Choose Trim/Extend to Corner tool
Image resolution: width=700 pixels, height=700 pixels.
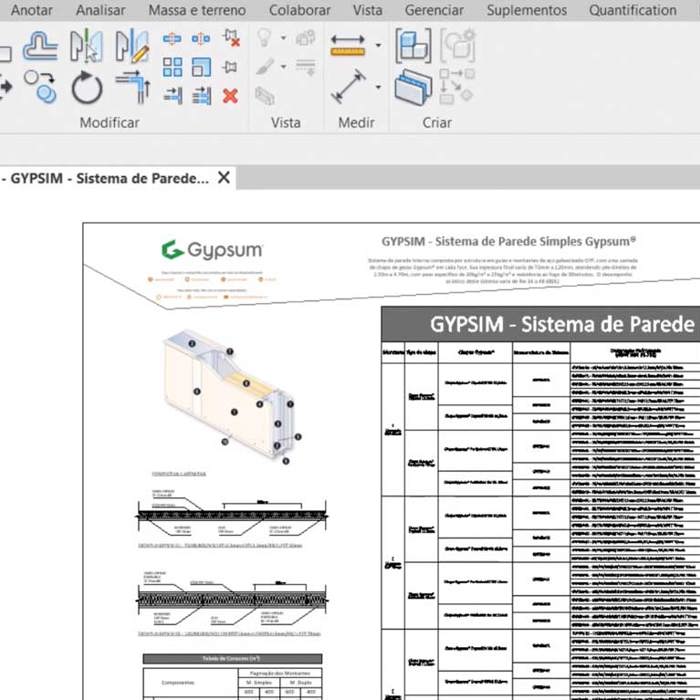133,87
